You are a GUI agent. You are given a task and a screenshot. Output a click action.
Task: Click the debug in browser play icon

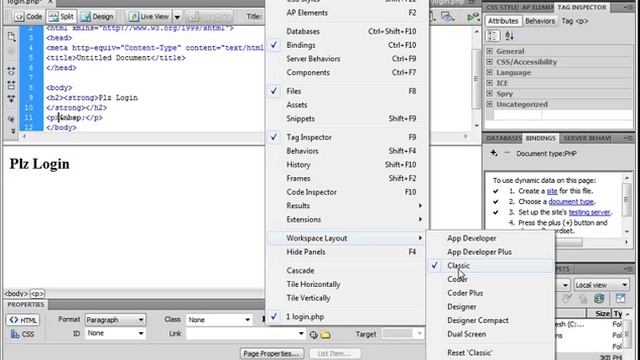[472, 17]
